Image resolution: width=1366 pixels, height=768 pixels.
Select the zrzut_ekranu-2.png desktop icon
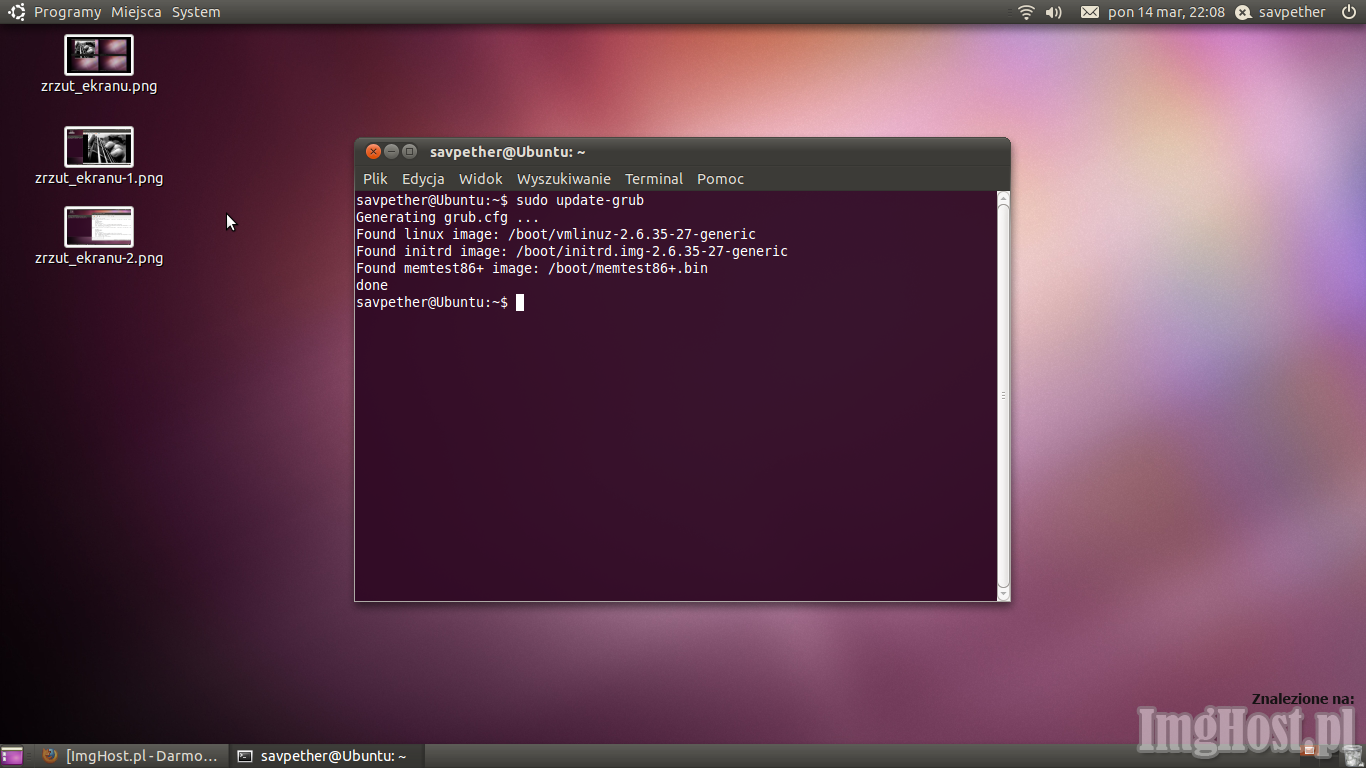tap(99, 236)
